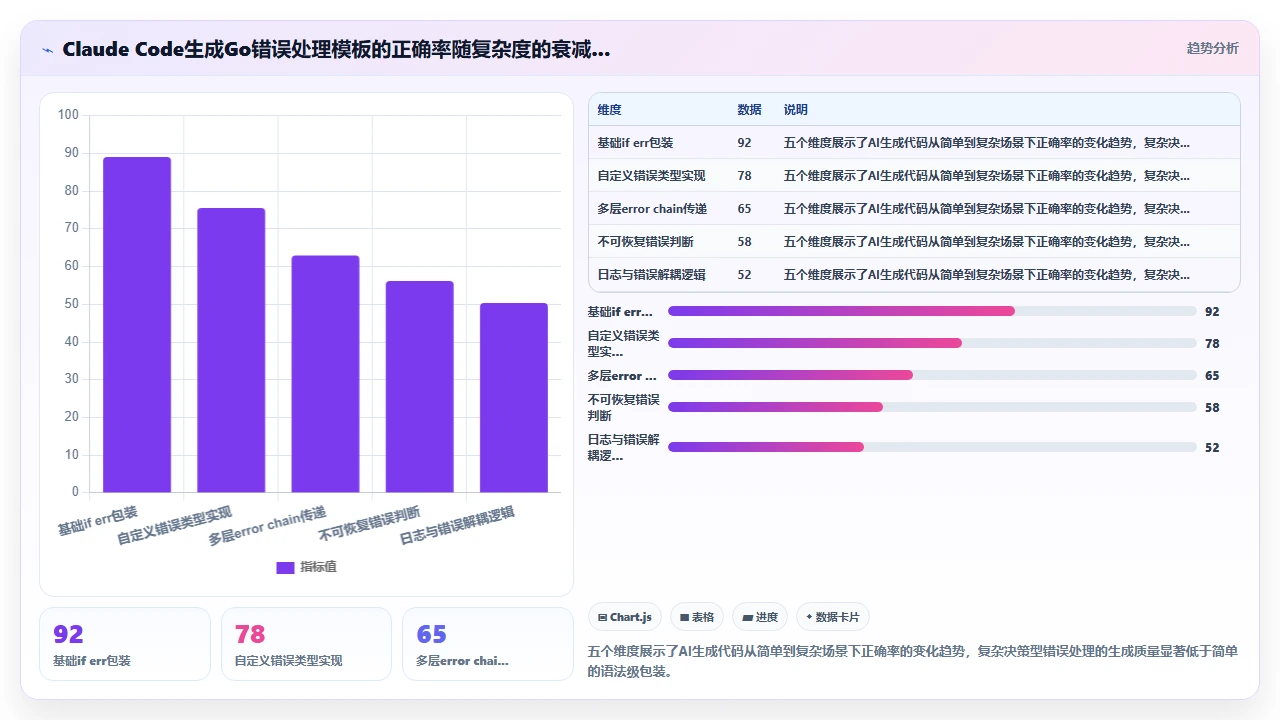Click the 表格 tag chip
Image resolution: width=1280 pixels, height=720 pixels.
(697, 617)
